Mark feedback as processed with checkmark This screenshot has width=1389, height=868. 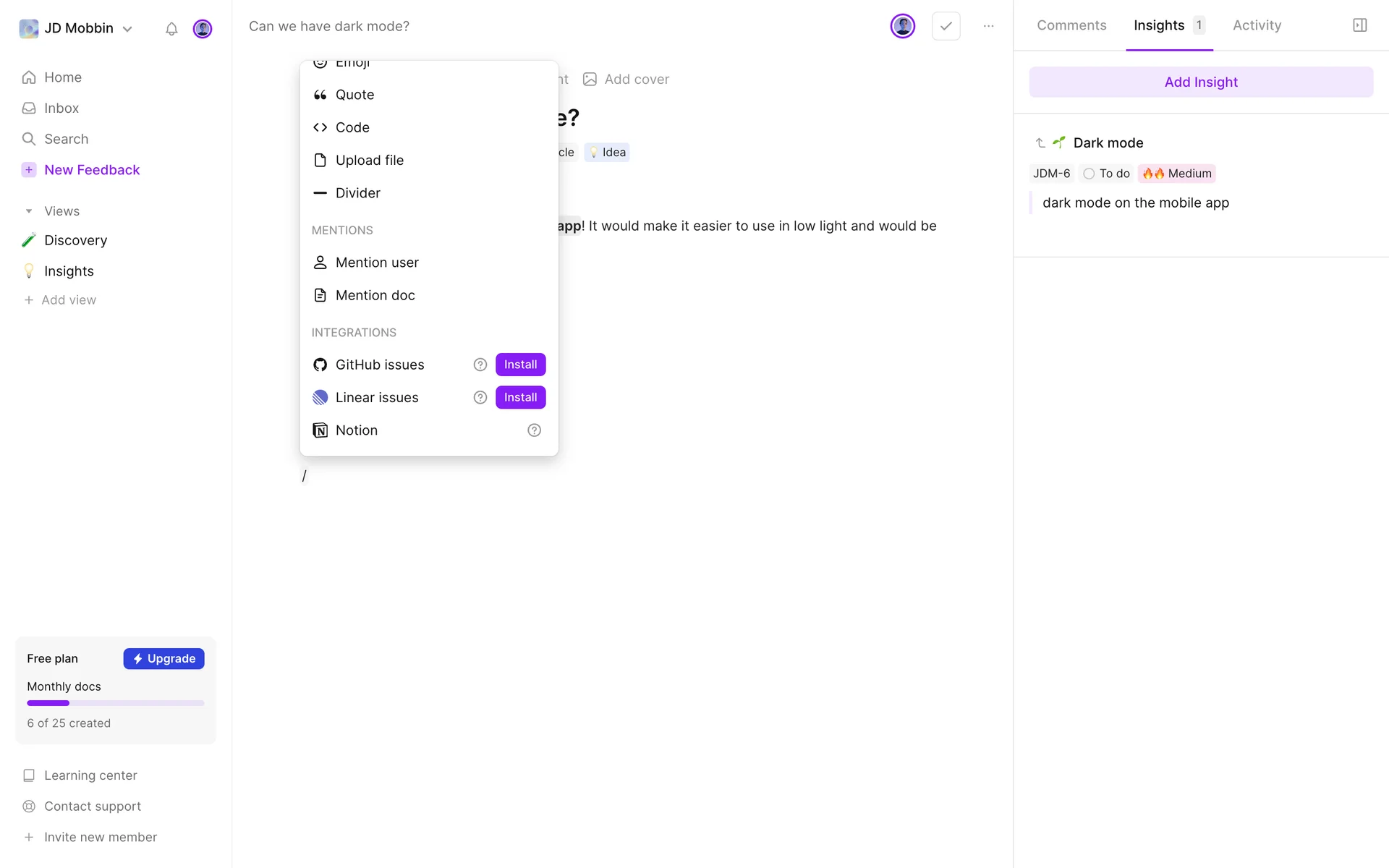tap(946, 26)
